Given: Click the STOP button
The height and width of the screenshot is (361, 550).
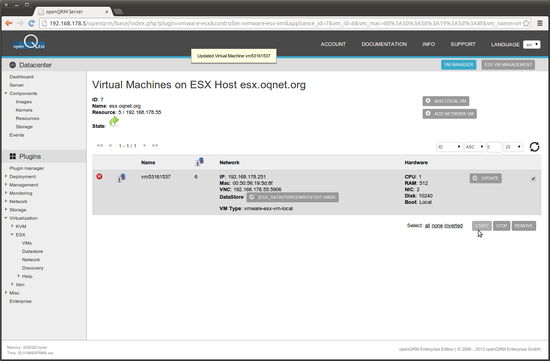Looking at the screenshot, I should coord(501,226).
